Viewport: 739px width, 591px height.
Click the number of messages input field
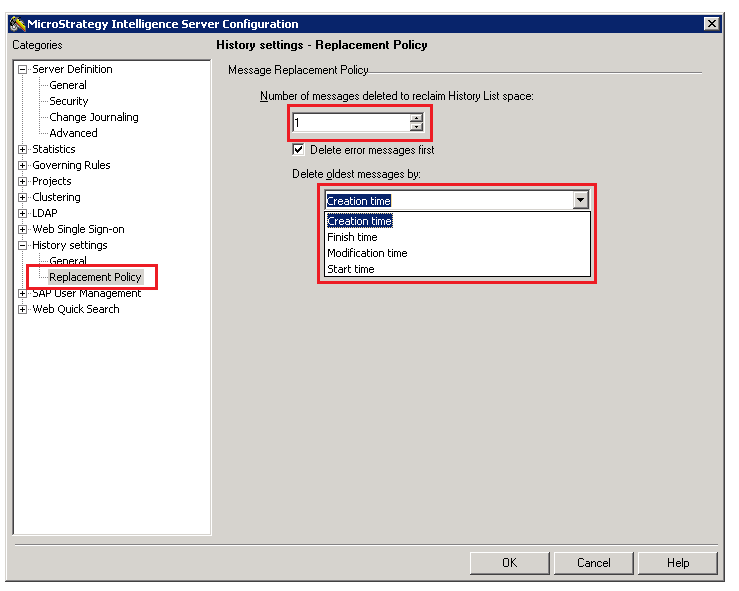[x=350, y=123]
